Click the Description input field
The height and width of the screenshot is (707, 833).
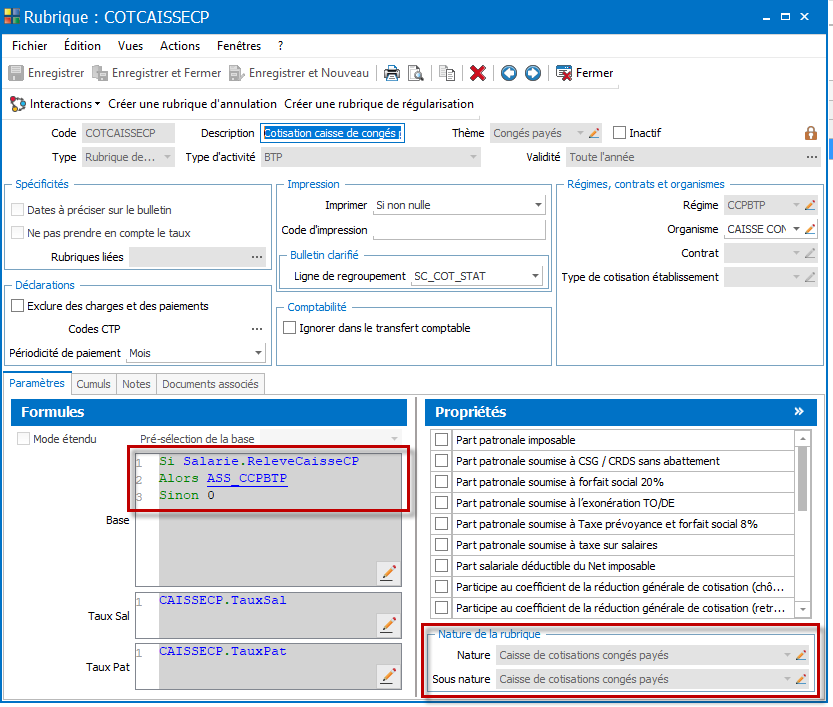tap(333, 133)
